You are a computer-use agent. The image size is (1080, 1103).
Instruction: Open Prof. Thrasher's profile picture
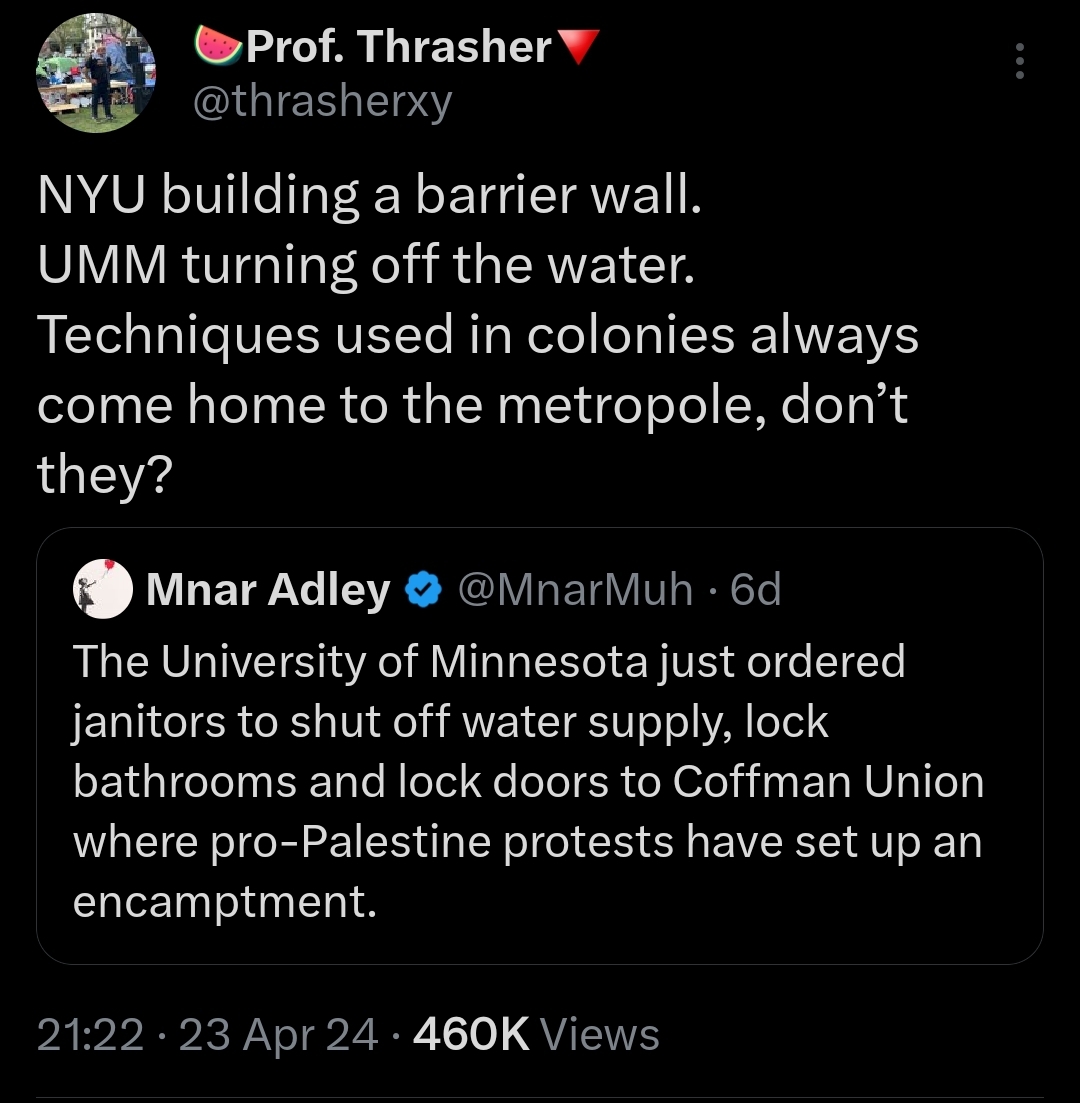96,73
